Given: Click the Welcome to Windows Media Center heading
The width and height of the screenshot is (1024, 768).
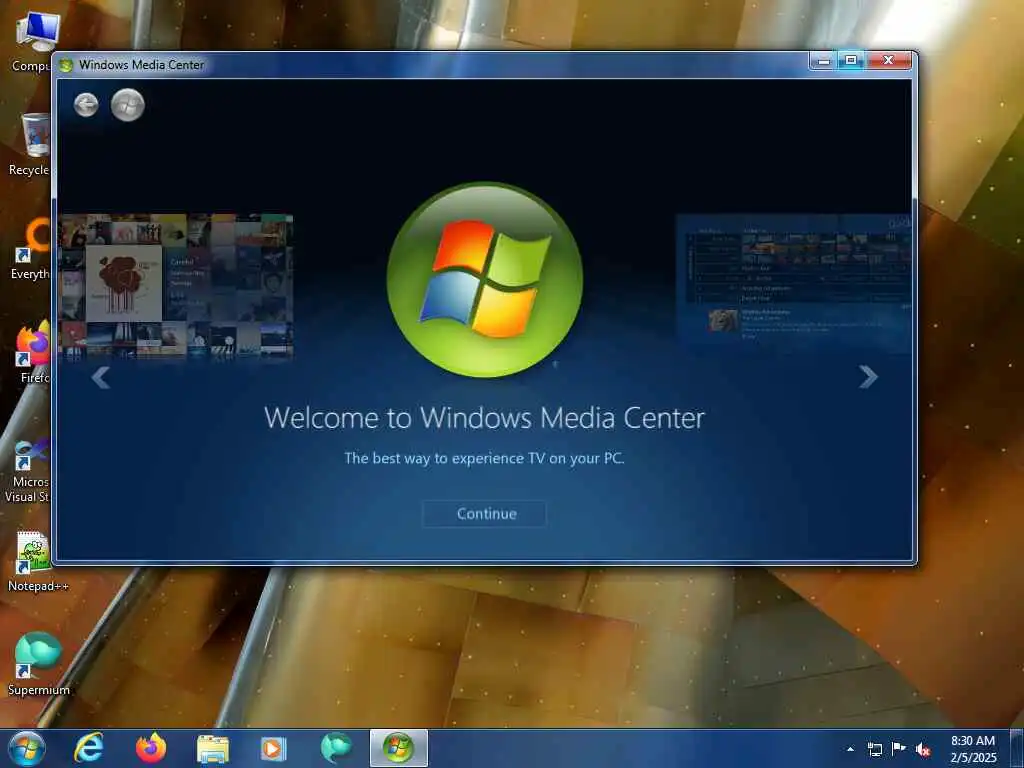Looking at the screenshot, I should (484, 418).
